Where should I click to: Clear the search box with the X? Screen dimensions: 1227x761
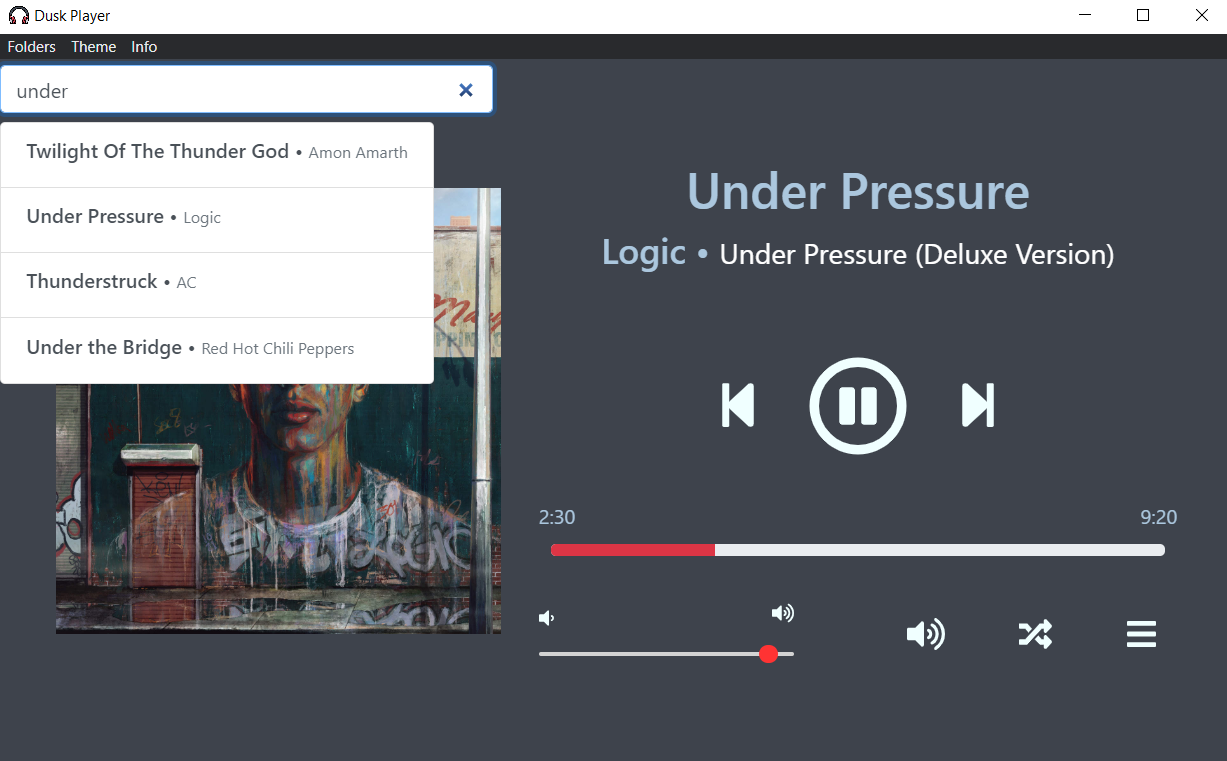[465, 90]
